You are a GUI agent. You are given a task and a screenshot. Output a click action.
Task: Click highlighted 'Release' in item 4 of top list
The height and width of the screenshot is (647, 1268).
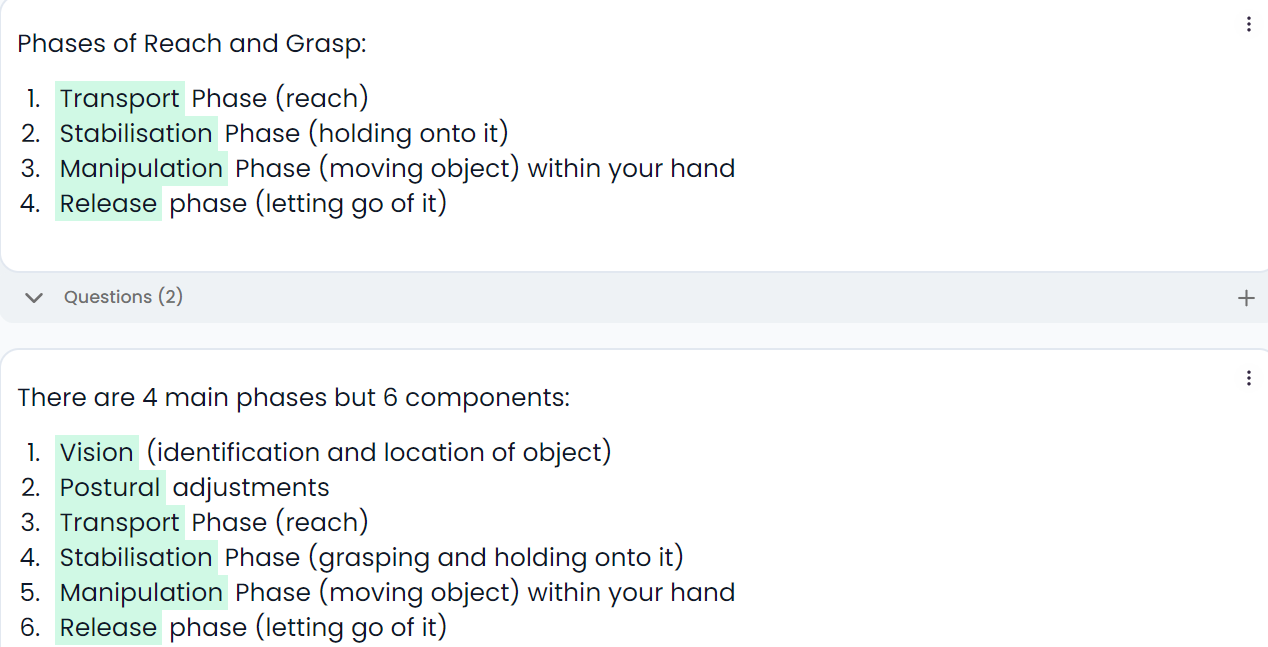click(108, 204)
